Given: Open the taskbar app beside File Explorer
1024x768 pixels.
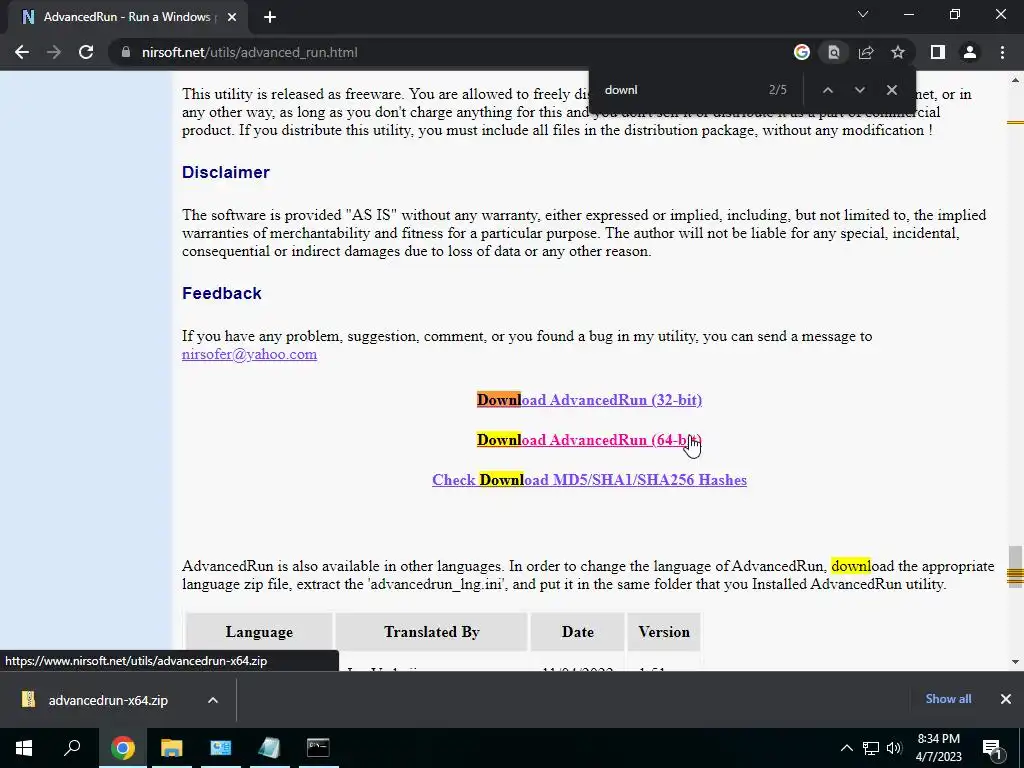Looking at the screenshot, I should pyautogui.click(x=220, y=748).
